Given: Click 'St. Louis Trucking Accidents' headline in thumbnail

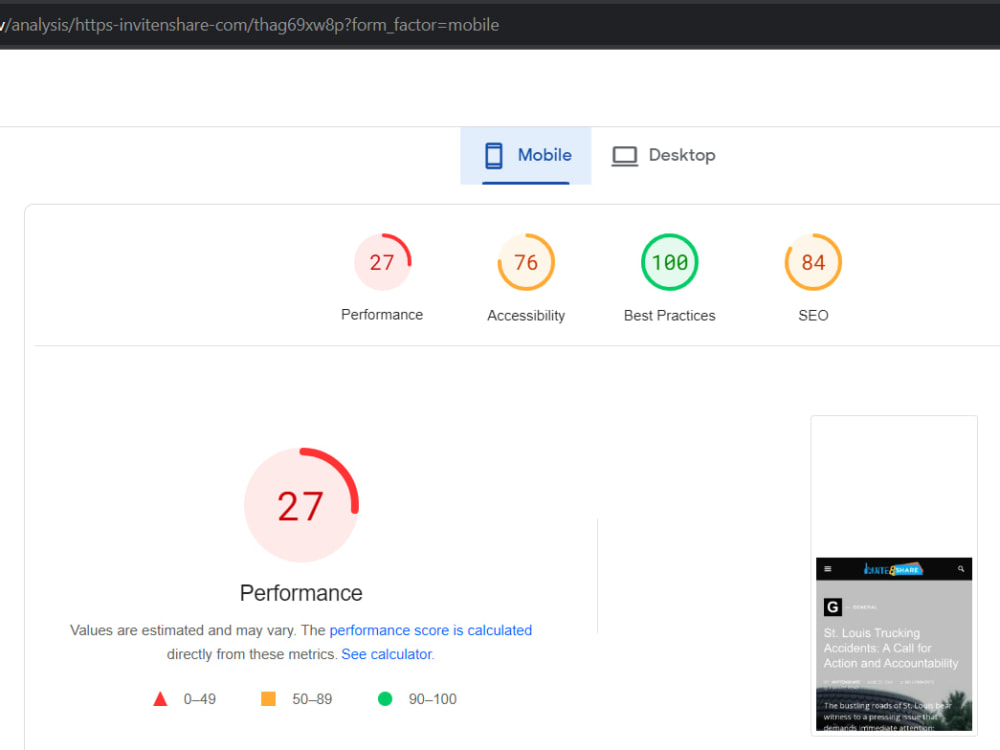Looking at the screenshot, I should (x=890, y=648).
